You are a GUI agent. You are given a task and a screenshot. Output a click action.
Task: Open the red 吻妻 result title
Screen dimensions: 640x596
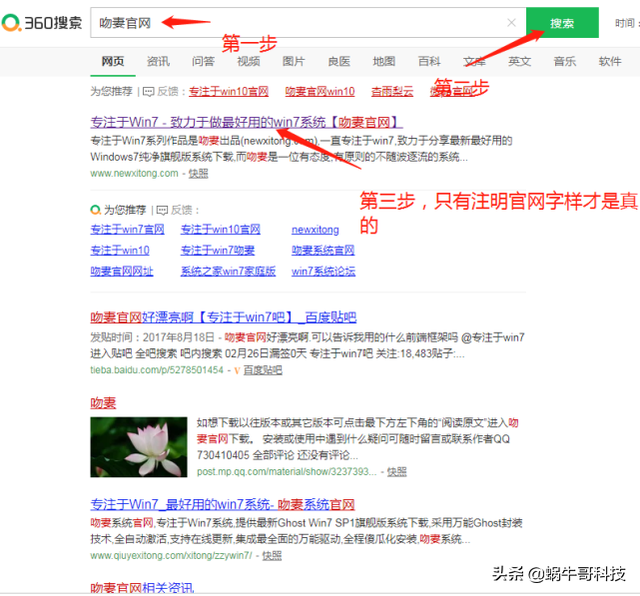tap(103, 403)
